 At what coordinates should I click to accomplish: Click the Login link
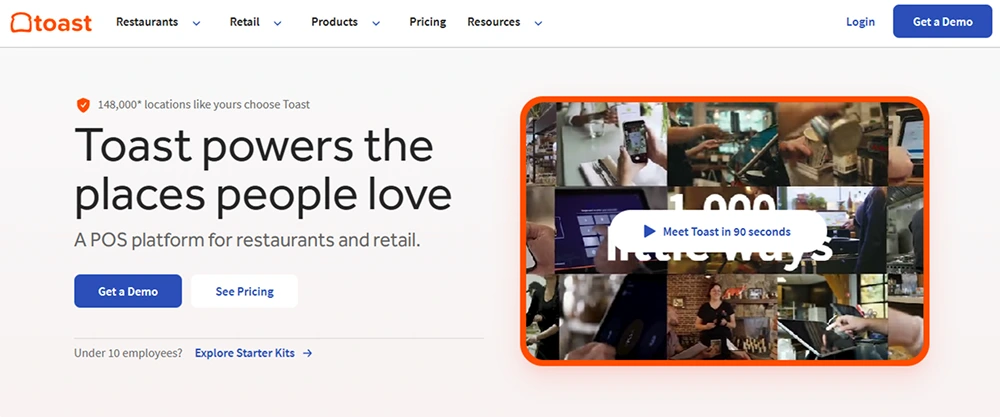pos(860,22)
